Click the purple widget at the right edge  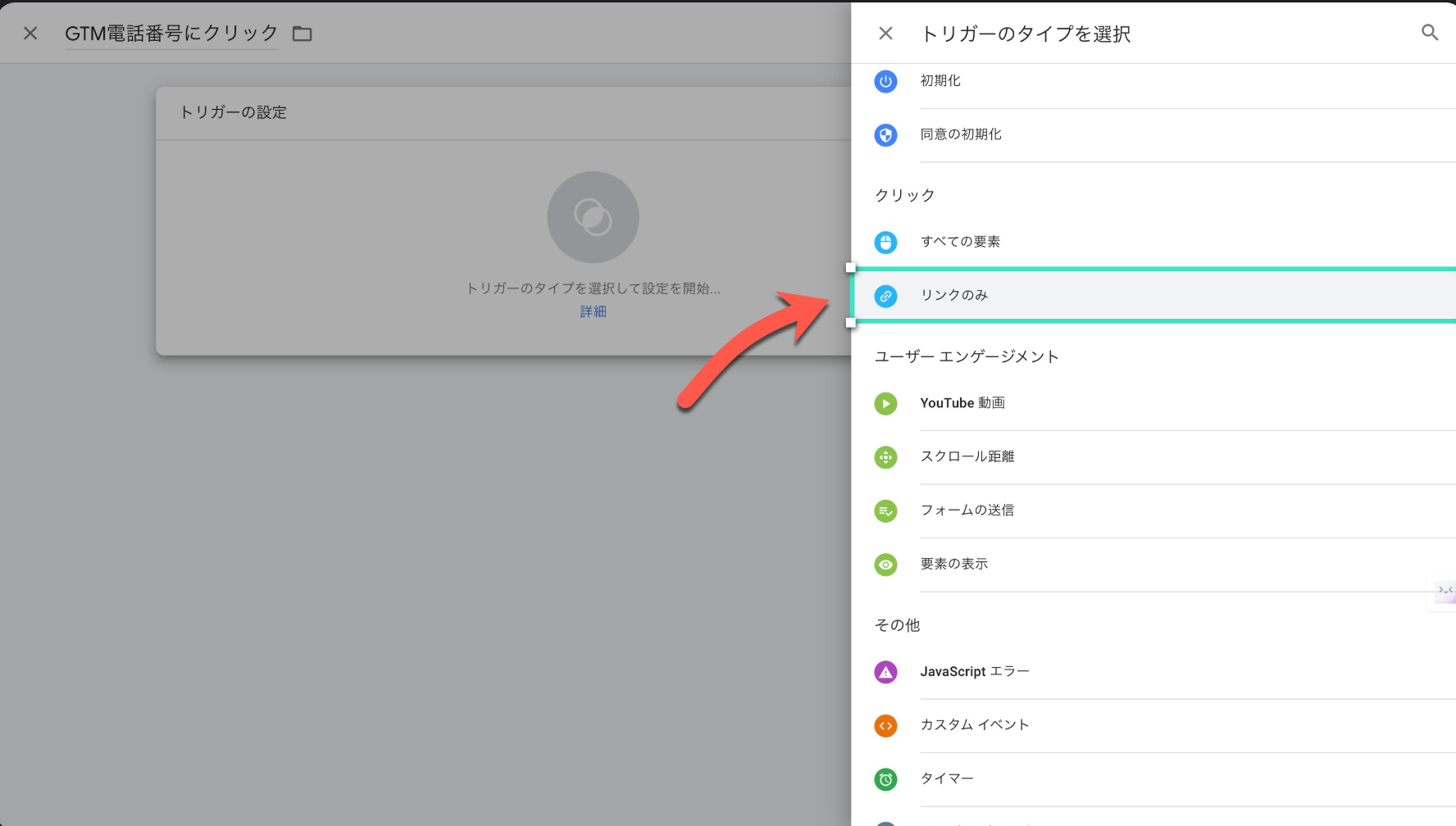tap(1445, 591)
